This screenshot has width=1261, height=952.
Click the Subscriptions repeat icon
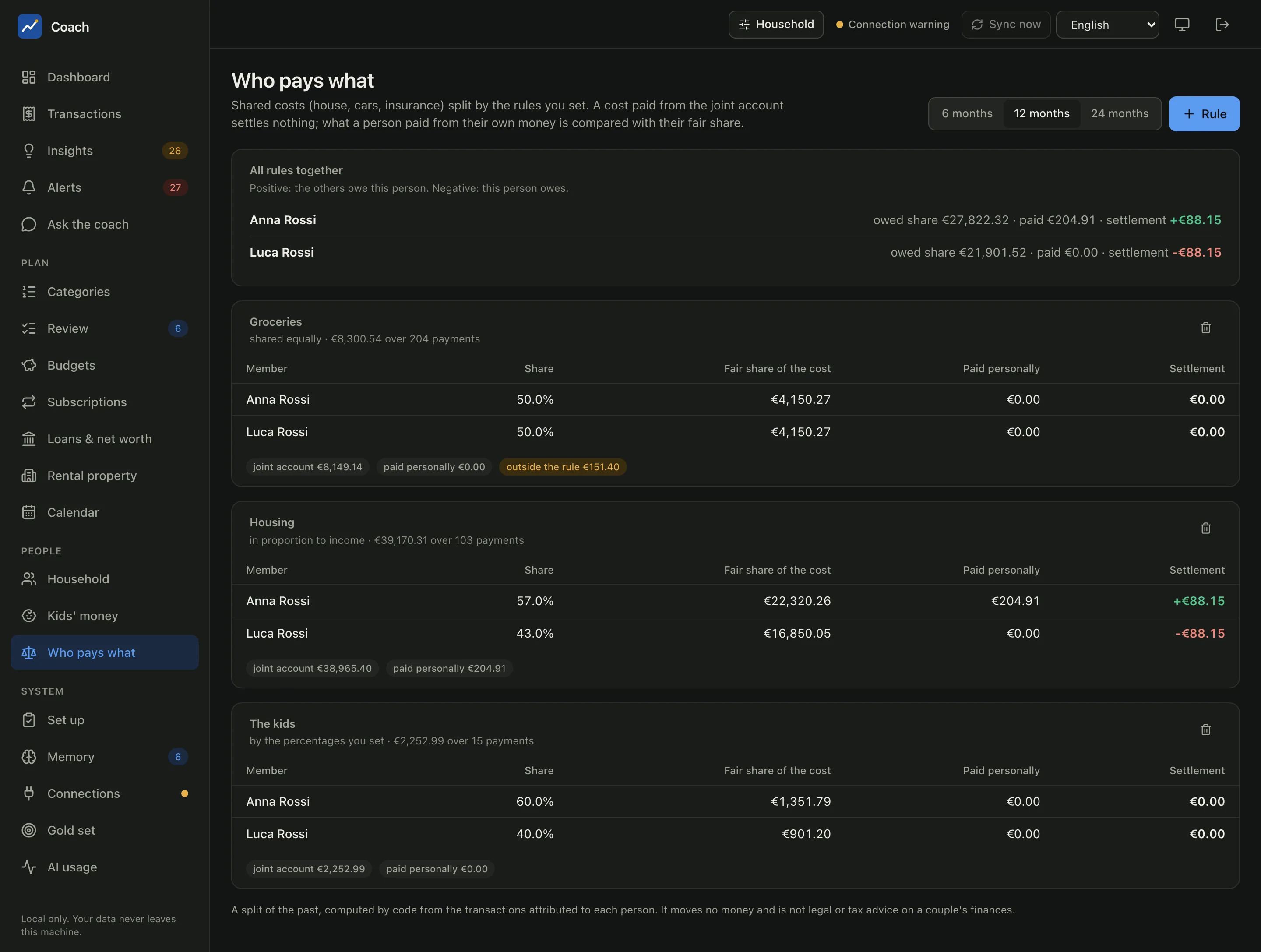29,402
